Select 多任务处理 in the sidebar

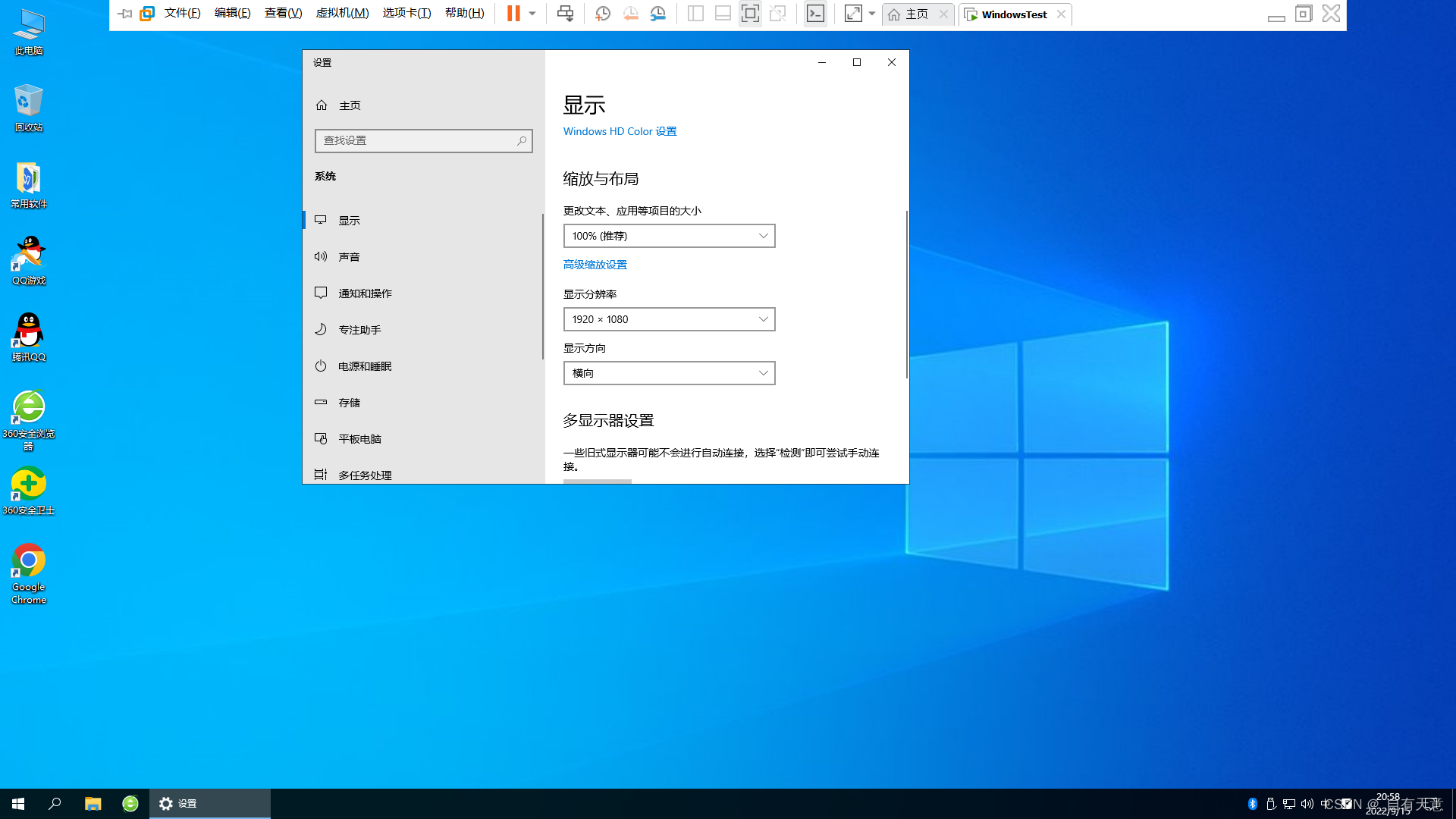423,474
